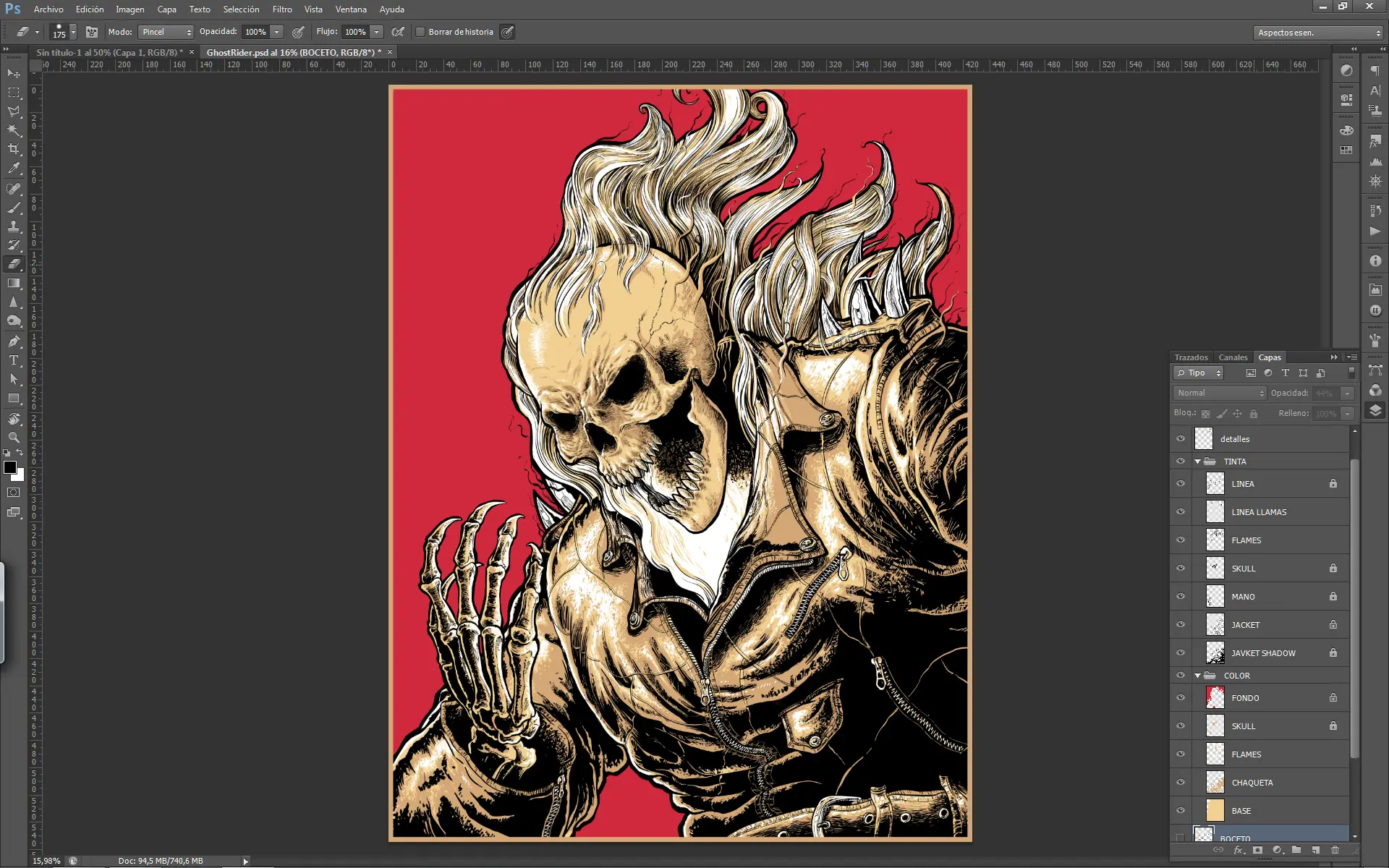This screenshot has height=868, width=1389.
Task: Select the Blur tool
Action: [14, 302]
